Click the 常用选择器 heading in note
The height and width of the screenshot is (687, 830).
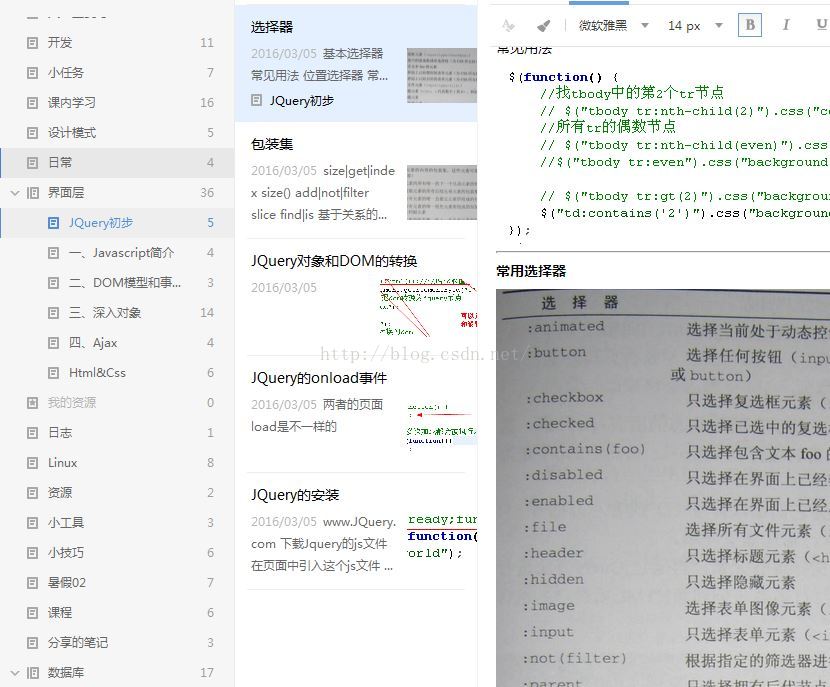(x=531, y=271)
